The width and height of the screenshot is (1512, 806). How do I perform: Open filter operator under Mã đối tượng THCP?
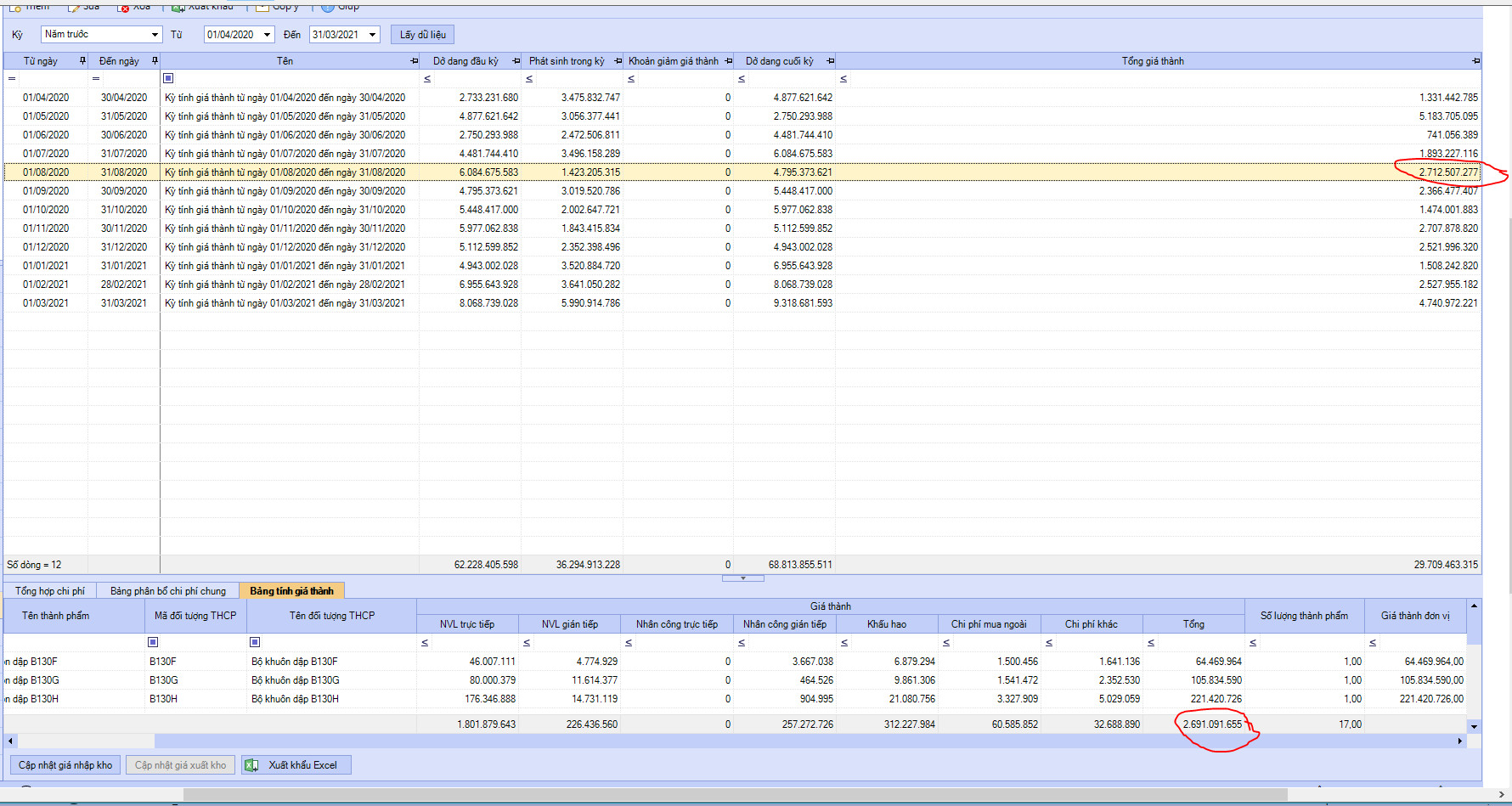pyautogui.click(x=153, y=642)
